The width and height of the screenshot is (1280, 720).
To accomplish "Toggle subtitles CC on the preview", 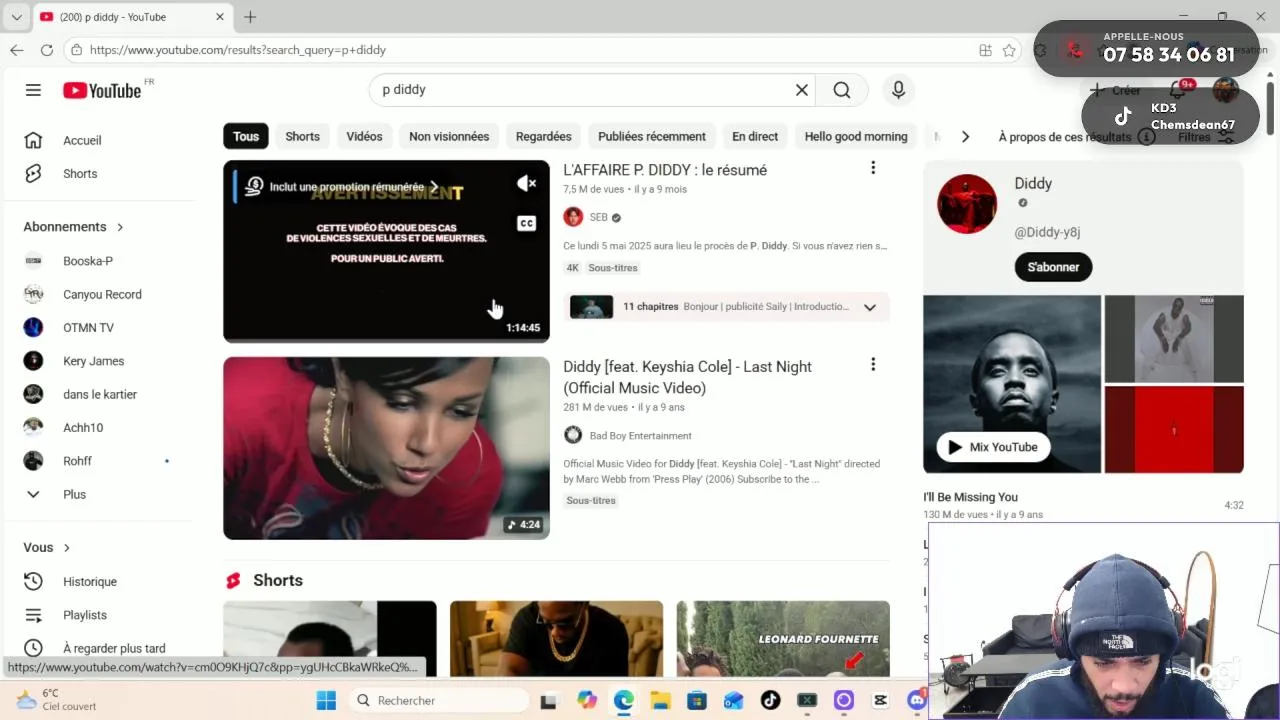I will (526, 223).
